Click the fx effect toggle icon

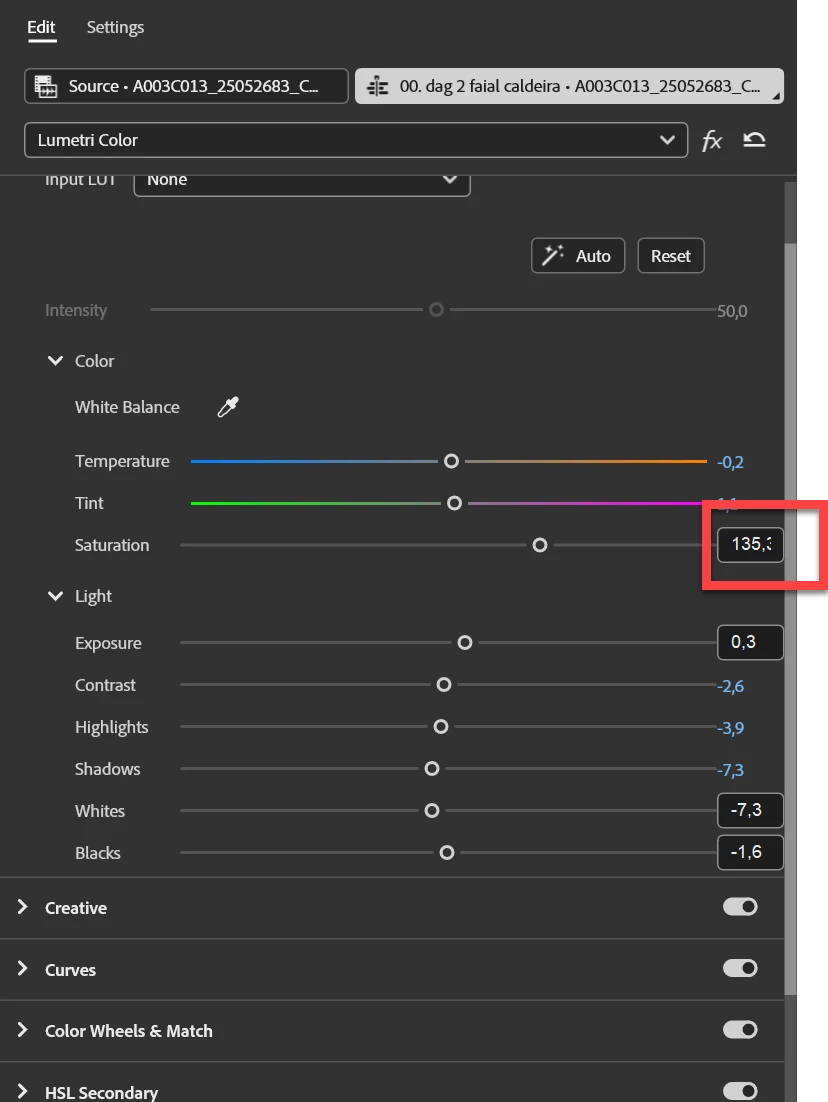711,141
